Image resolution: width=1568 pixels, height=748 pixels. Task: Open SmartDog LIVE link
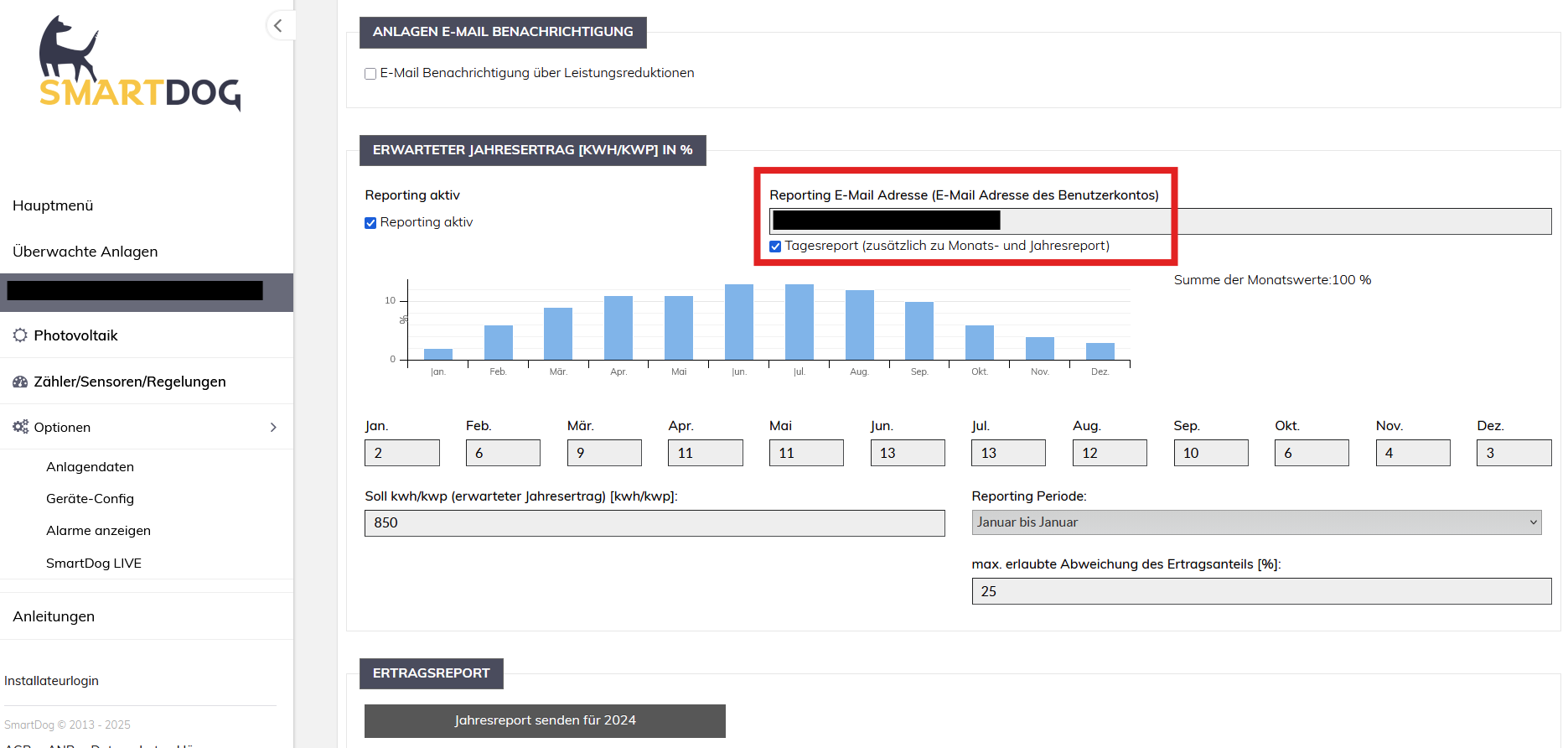94,564
